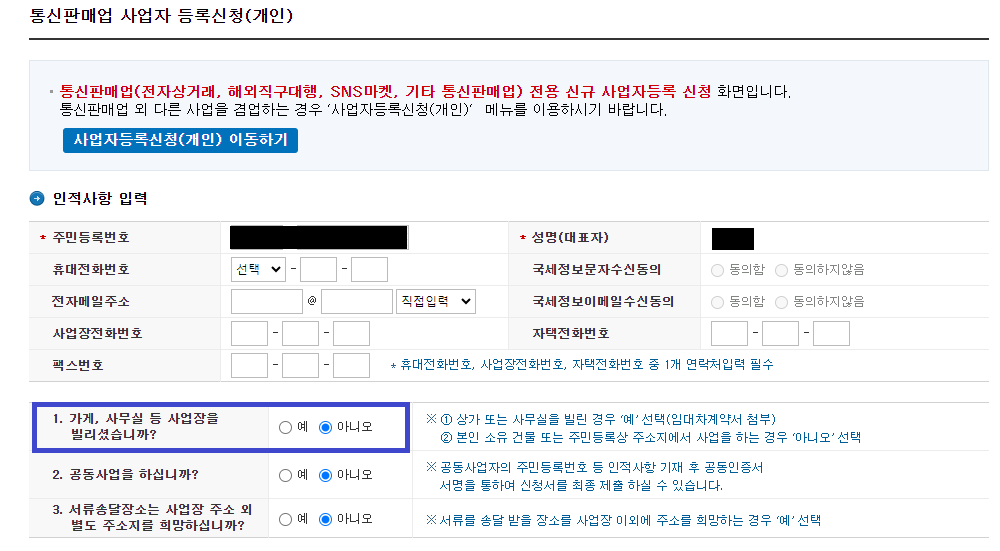Select 동의하지않음 for 국세정보문자수신동의
Screen dimensions: 1000x551
pyautogui.click(x=781, y=270)
